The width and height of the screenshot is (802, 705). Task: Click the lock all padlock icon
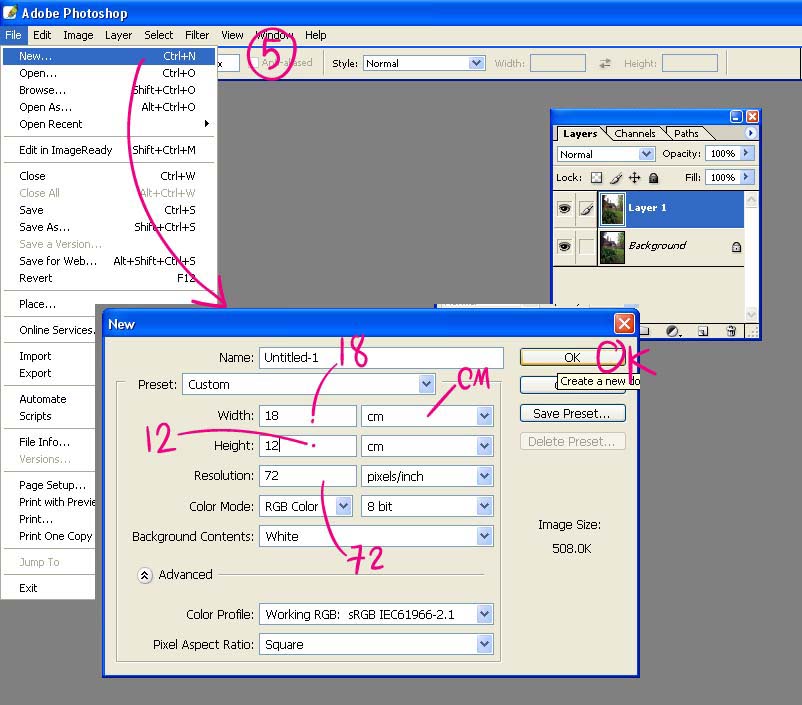tap(653, 178)
